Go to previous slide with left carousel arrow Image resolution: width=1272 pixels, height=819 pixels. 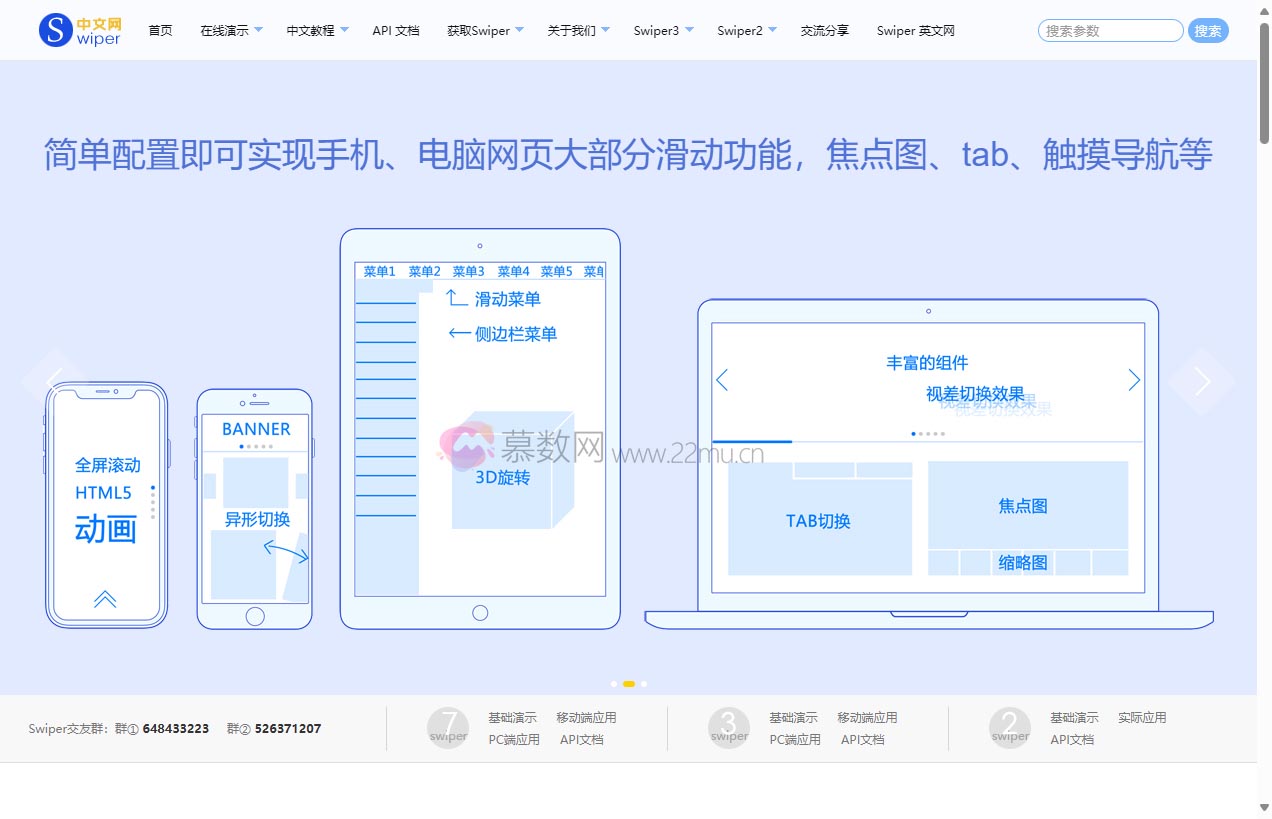point(54,381)
